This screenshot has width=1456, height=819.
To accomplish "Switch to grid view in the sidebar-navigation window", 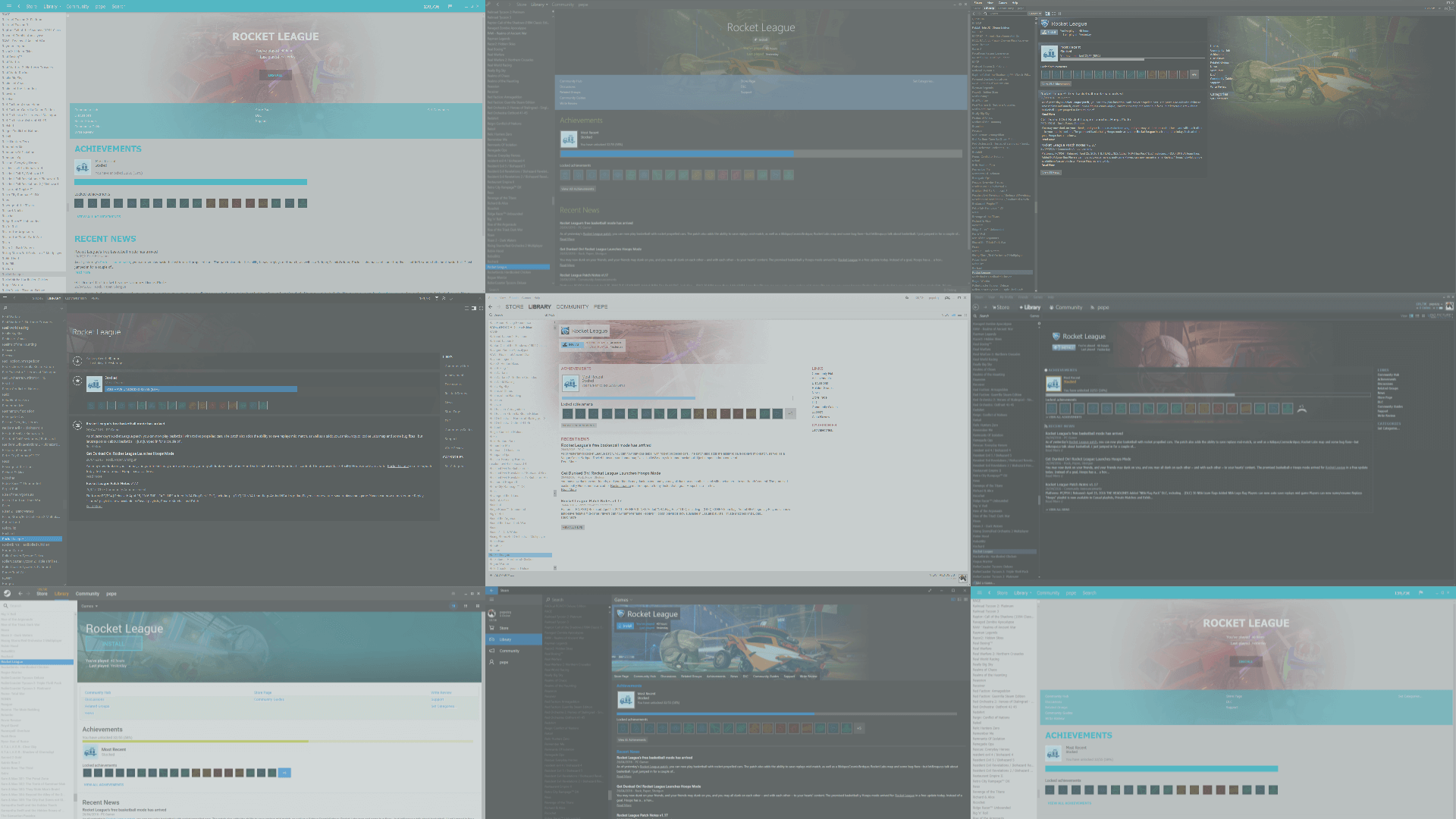I will coord(965,599).
